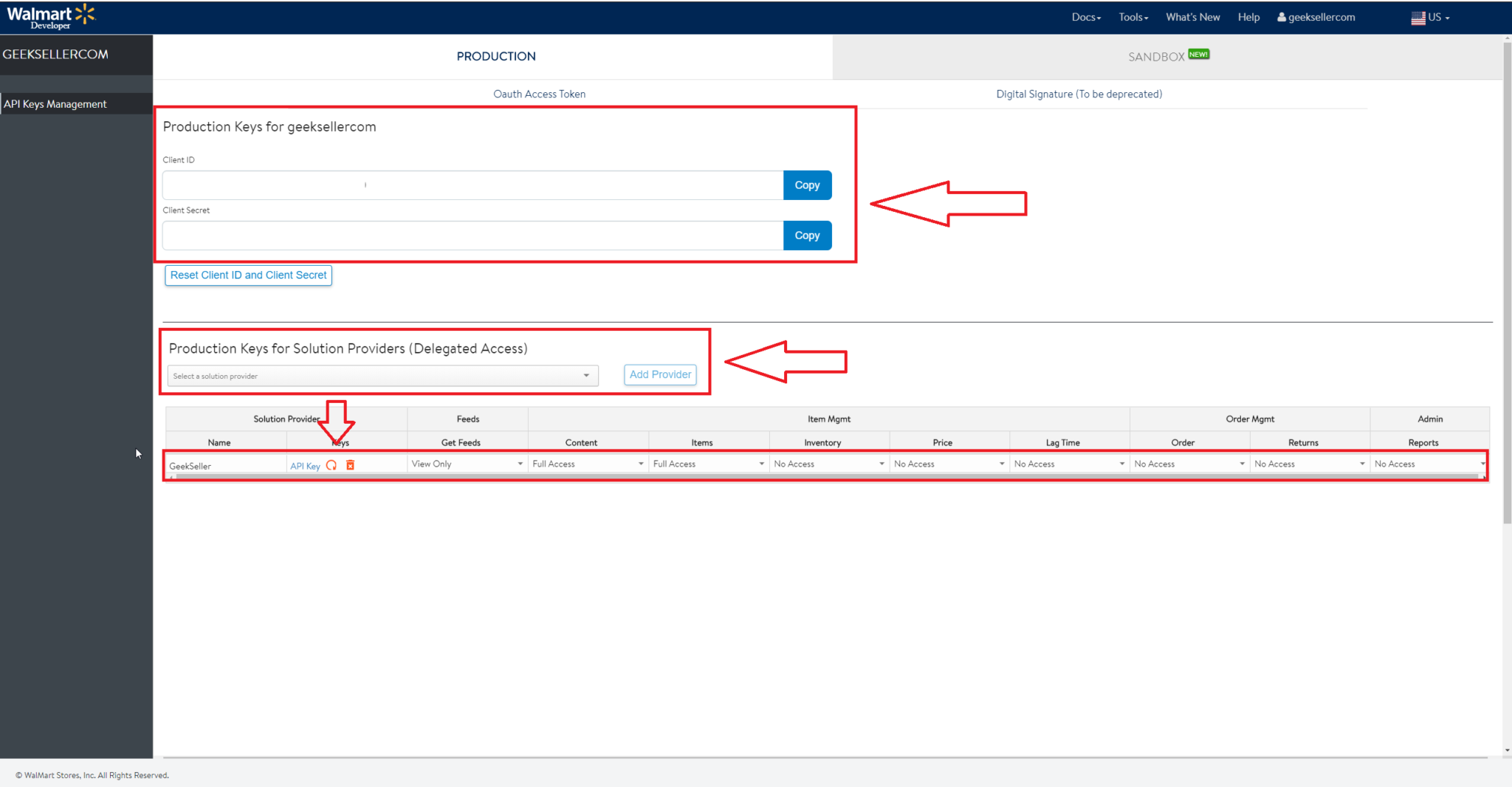Image resolution: width=1512 pixels, height=787 pixels.
Task: Open the Tools menu
Action: click(x=1133, y=17)
